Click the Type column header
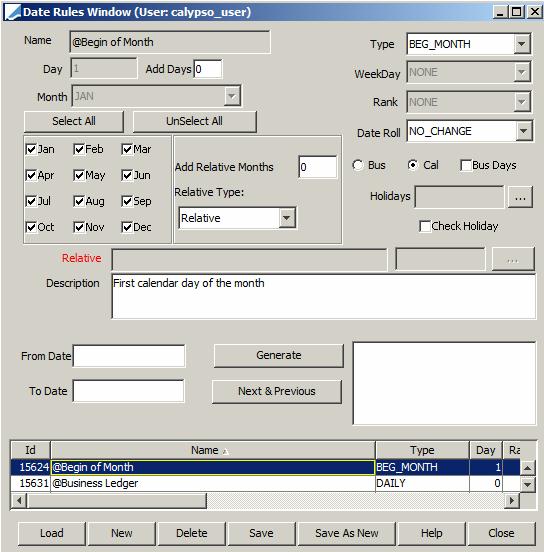Viewport: 544px width, 552px height. (422, 450)
